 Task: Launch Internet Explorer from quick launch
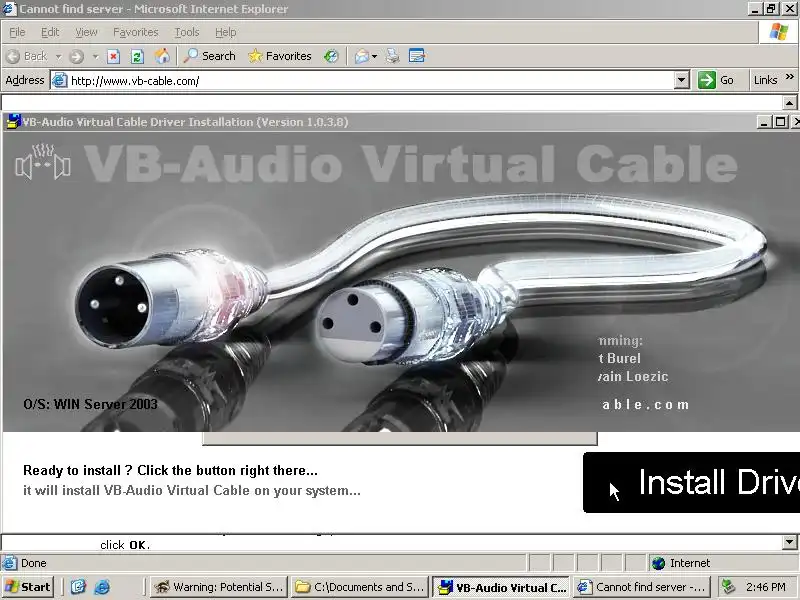pyautogui.click(x=102, y=587)
